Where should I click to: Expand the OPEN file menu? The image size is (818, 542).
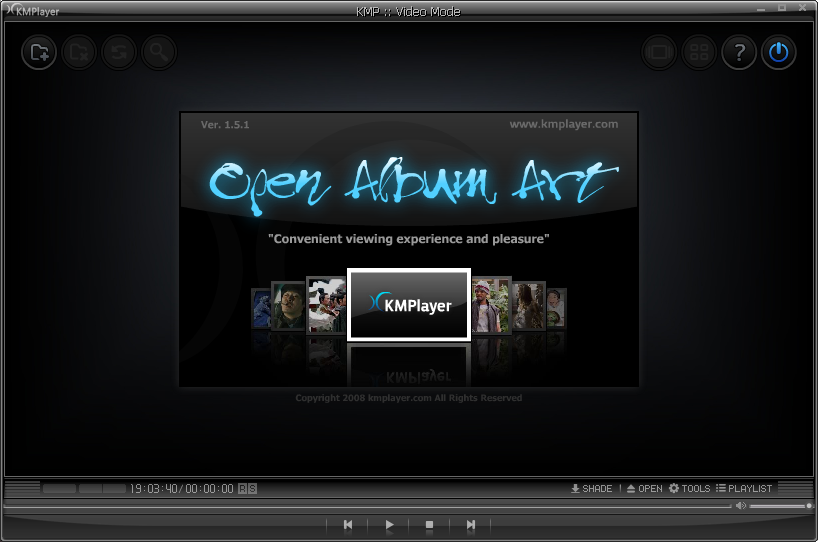644,488
